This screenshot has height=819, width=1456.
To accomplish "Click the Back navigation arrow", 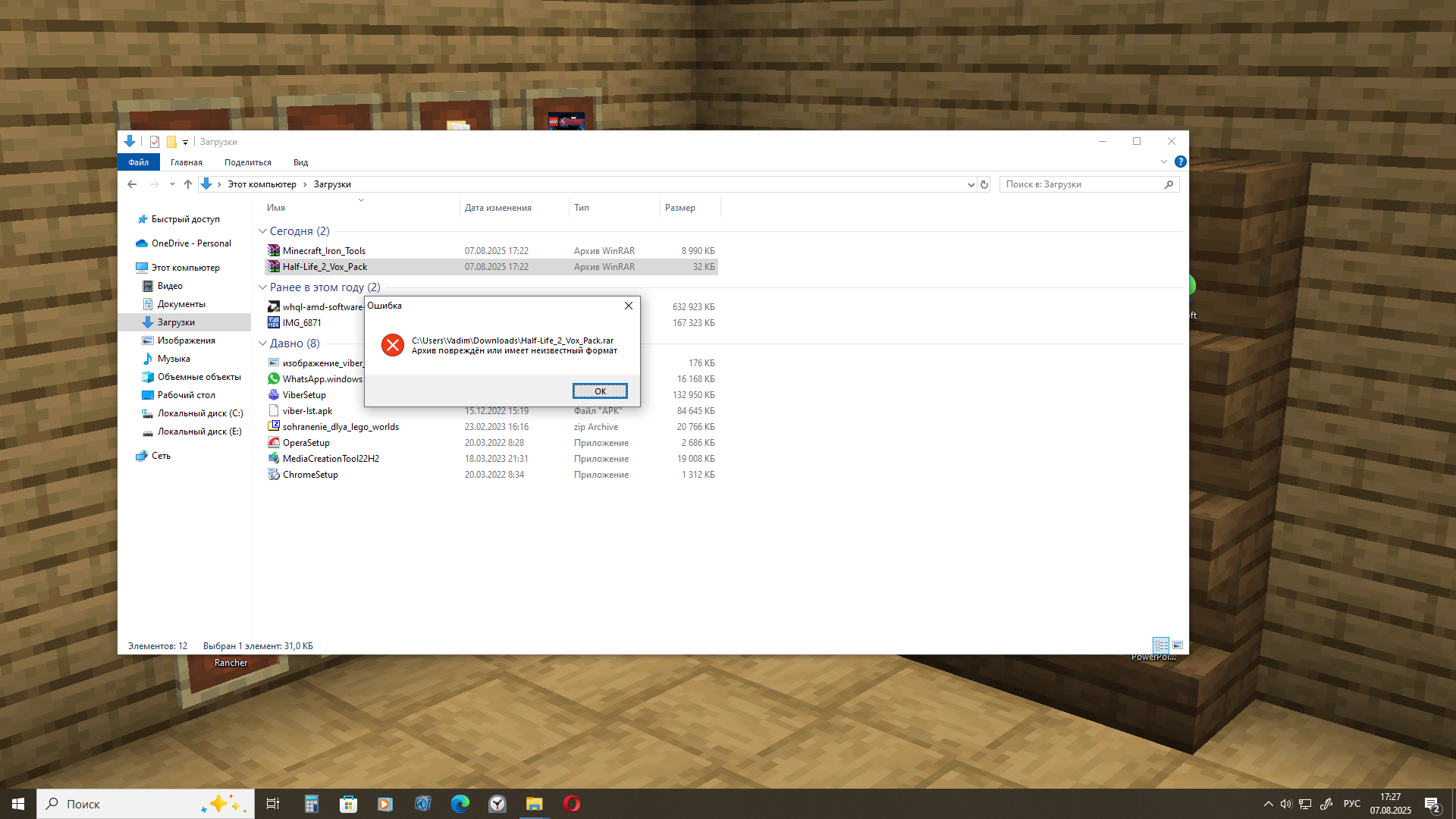I will (132, 184).
